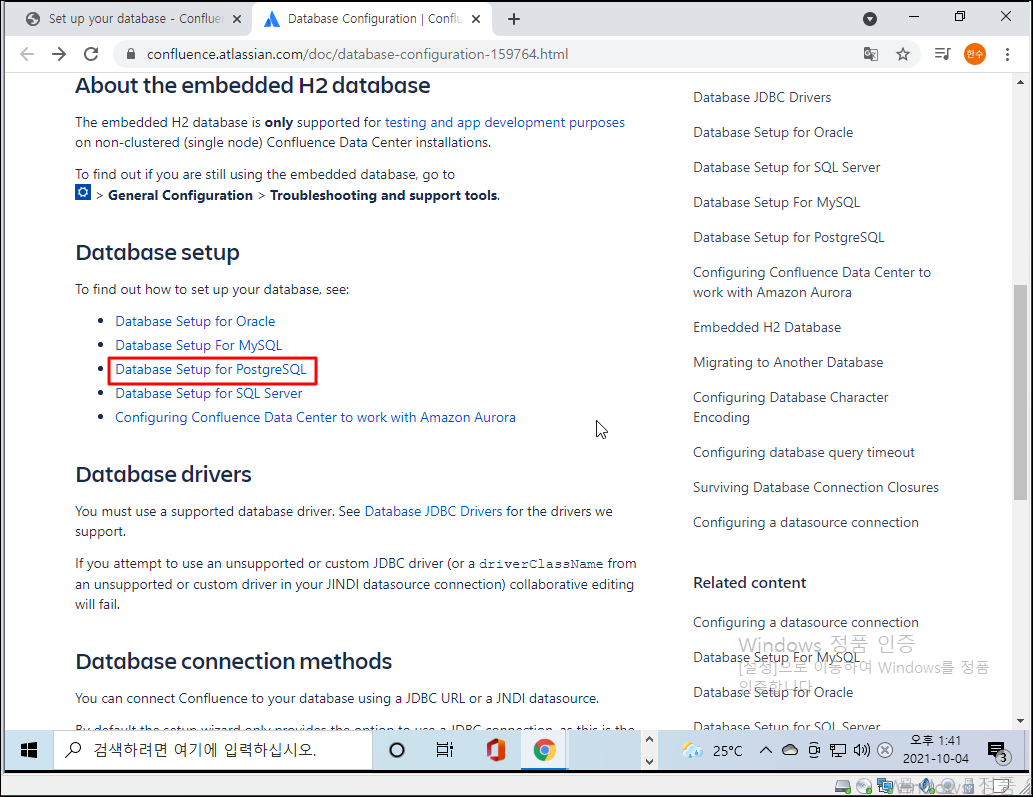Open sidebar Database Setup for PostgreSQL
1033x797 pixels.
point(789,237)
